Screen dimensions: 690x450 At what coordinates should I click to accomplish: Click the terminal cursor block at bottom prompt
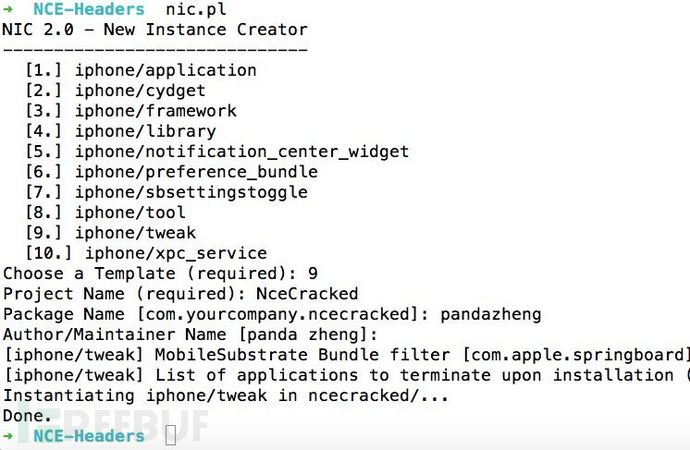[x=171, y=435]
